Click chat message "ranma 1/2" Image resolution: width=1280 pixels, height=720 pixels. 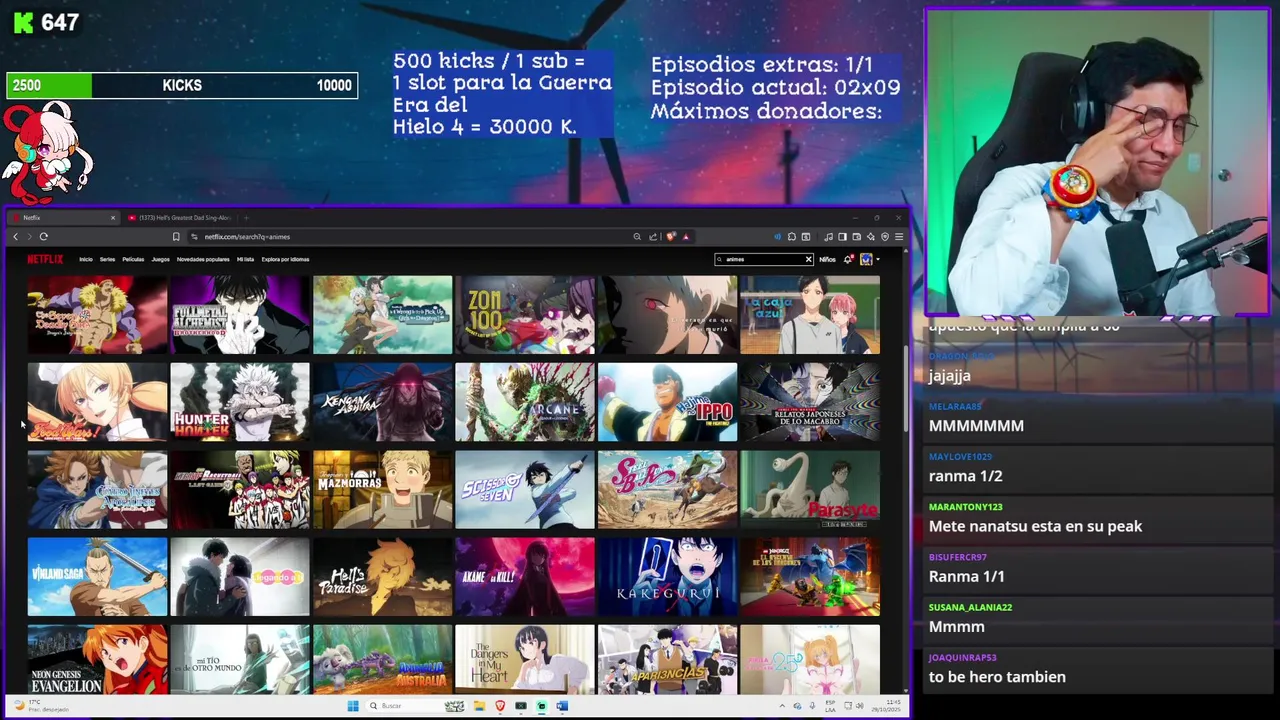965,476
